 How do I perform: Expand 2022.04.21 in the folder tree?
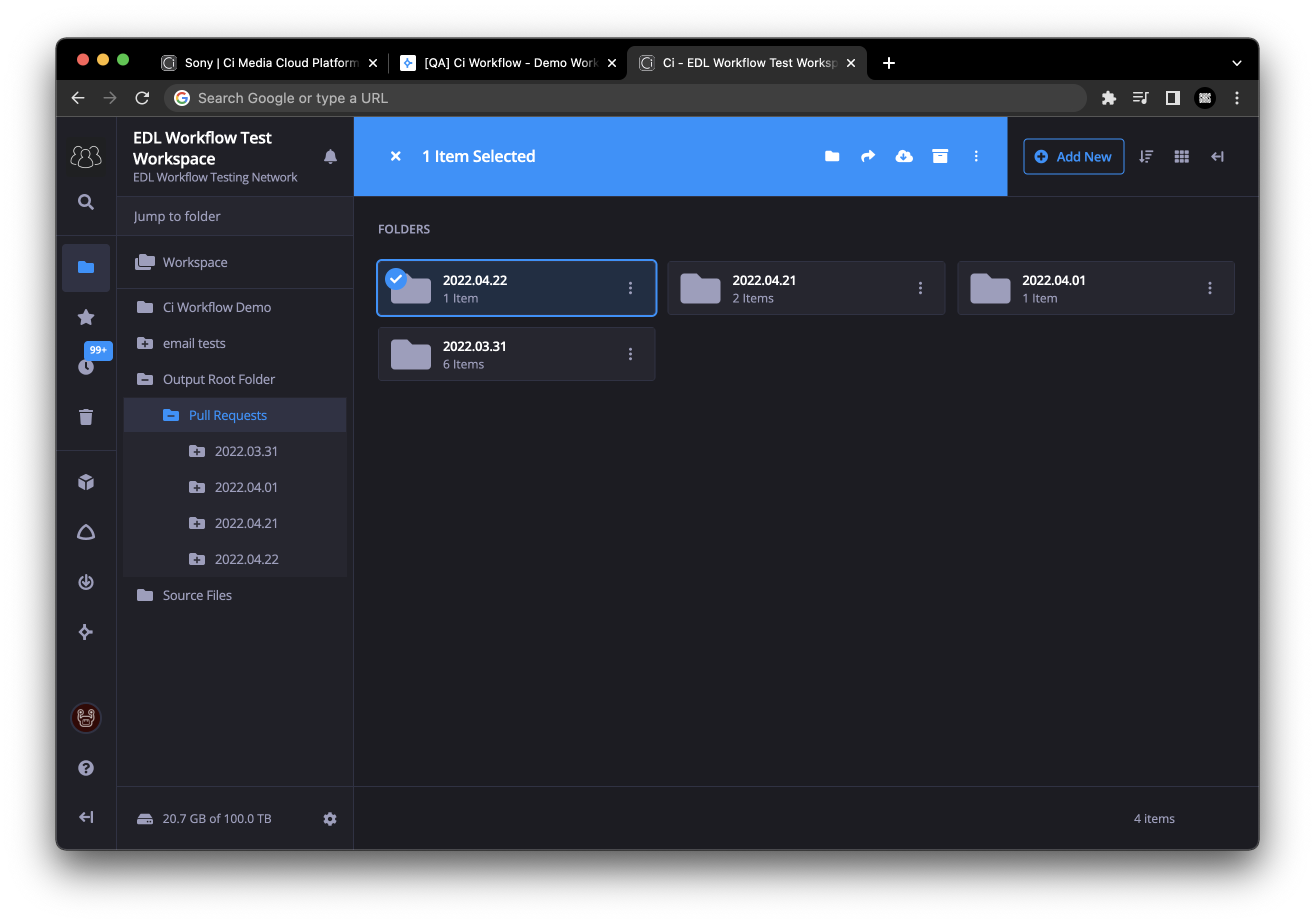click(x=196, y=523)
